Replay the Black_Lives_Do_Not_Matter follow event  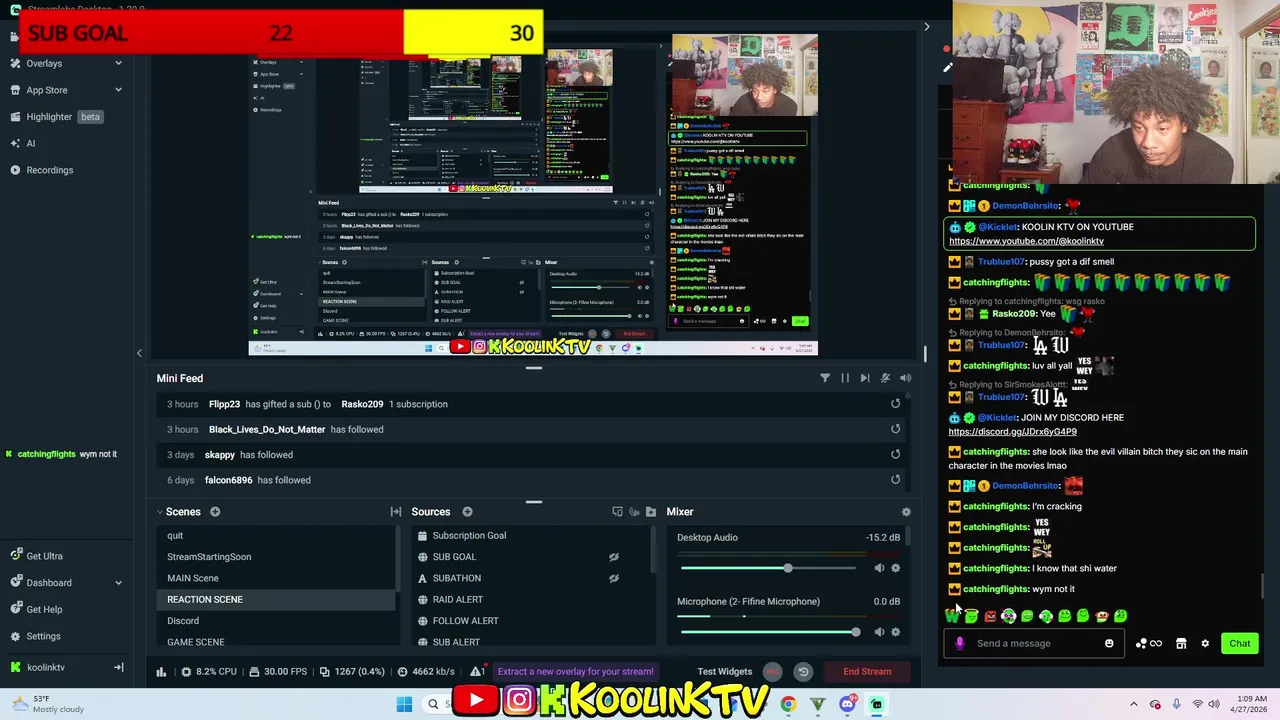point(895,429)
